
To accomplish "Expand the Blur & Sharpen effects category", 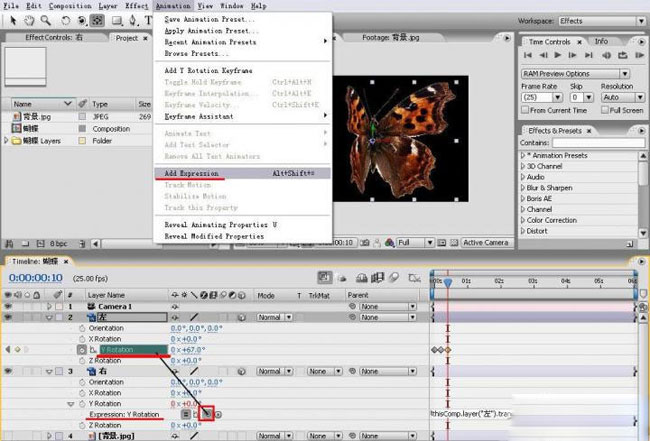I will (x=523, y=188).
